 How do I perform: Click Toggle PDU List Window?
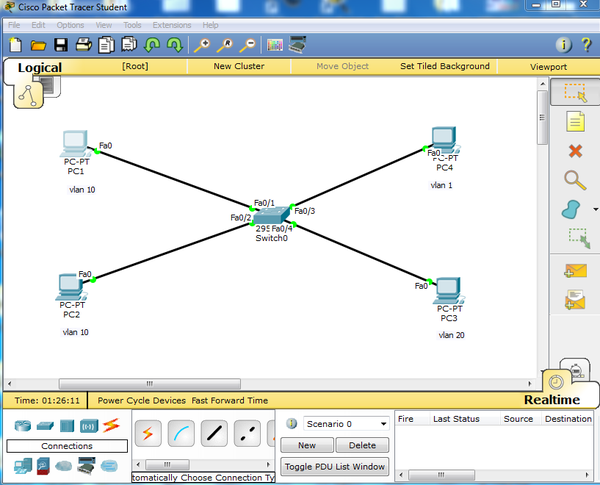click(335, 467)
